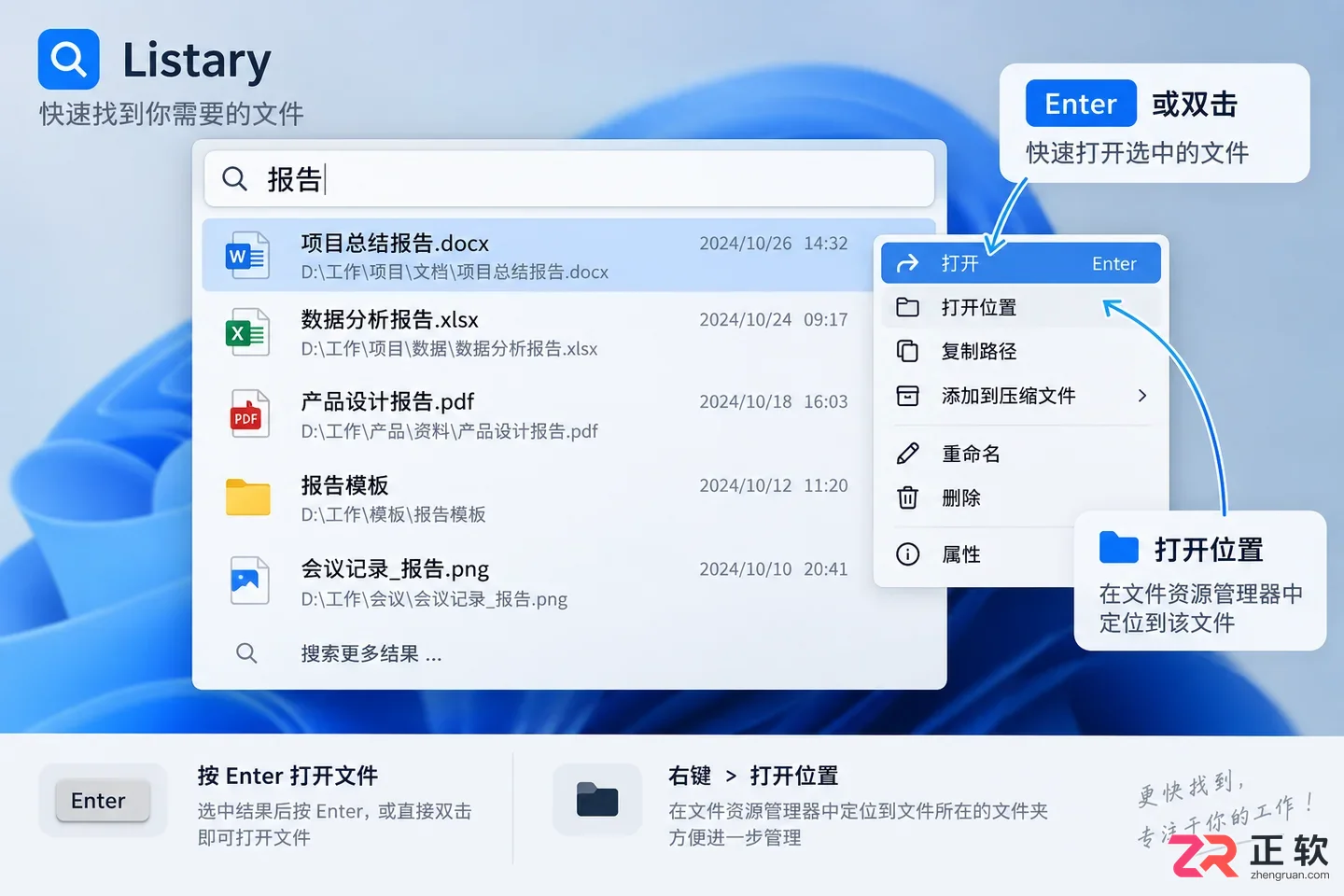Click the image icon for 会议记录_报告.png

(249, 581)
